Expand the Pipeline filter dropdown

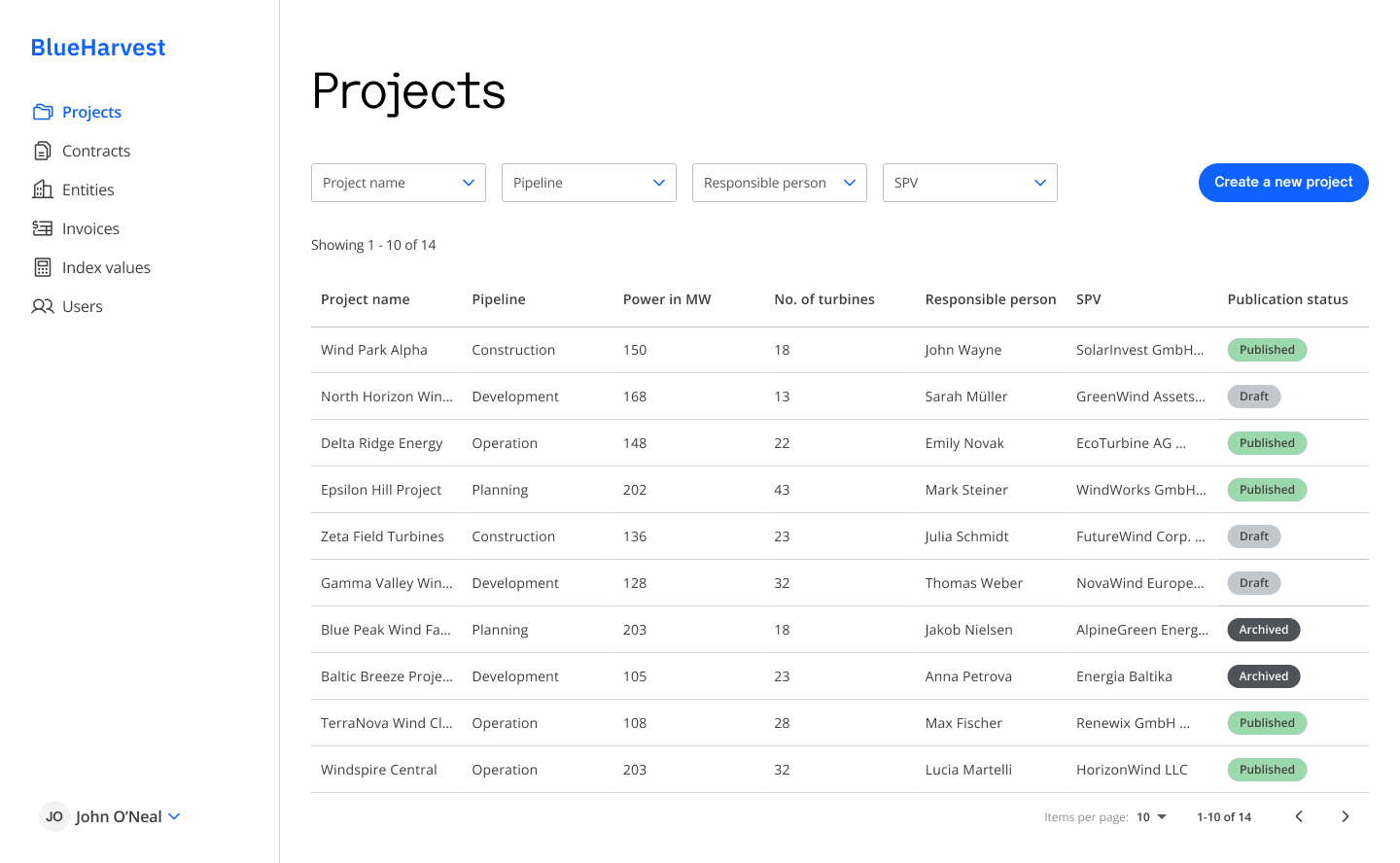point(589,183)
